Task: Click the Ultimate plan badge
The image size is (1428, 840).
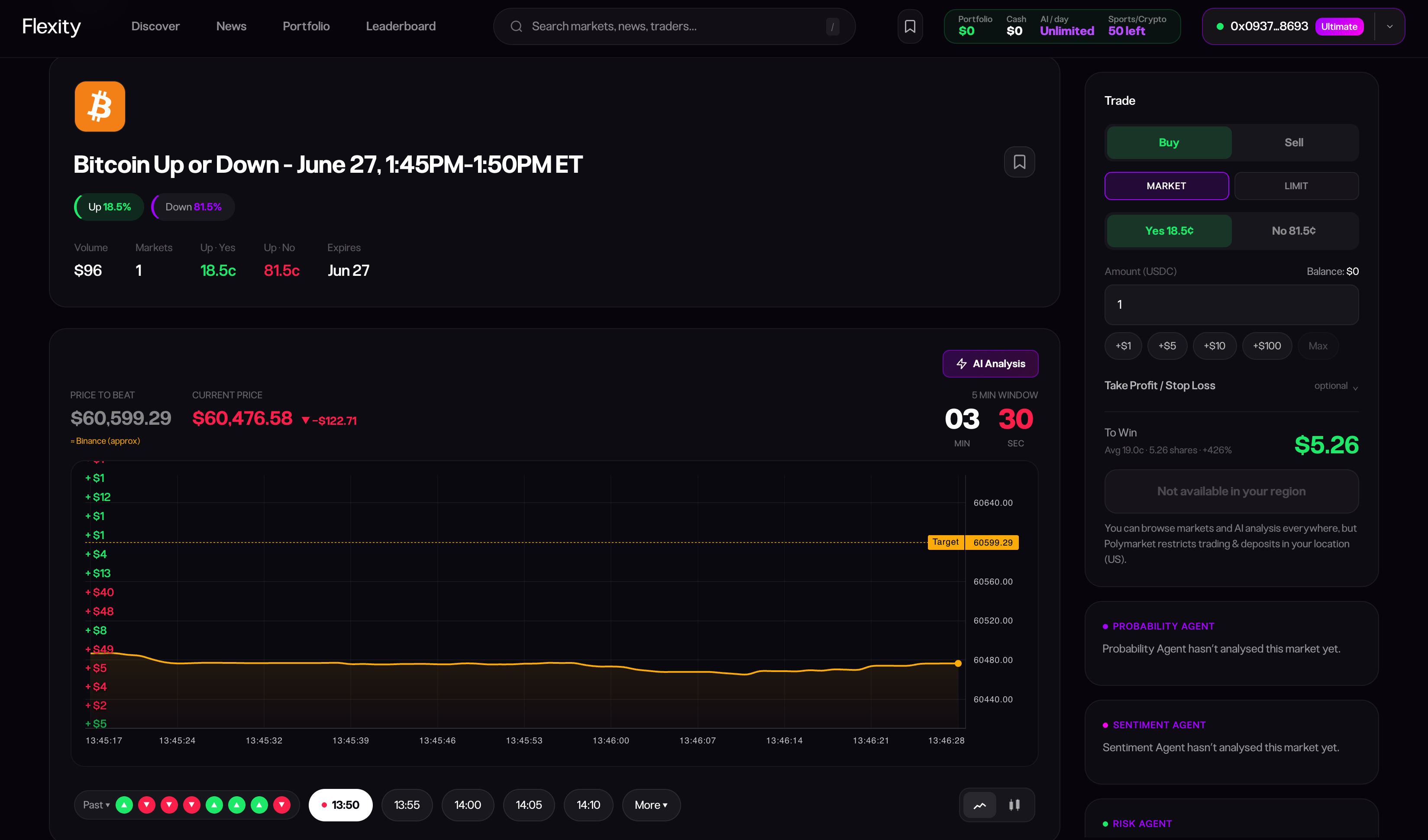Action: click(1339, 27)
